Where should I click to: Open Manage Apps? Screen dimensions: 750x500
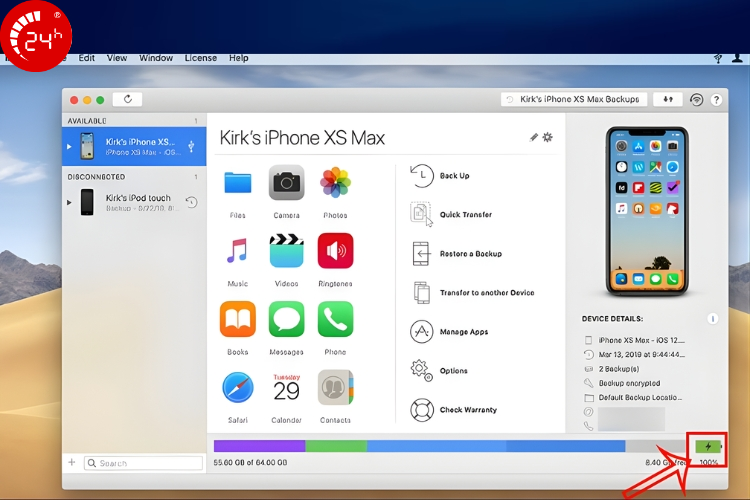click(x=449, y=332)
